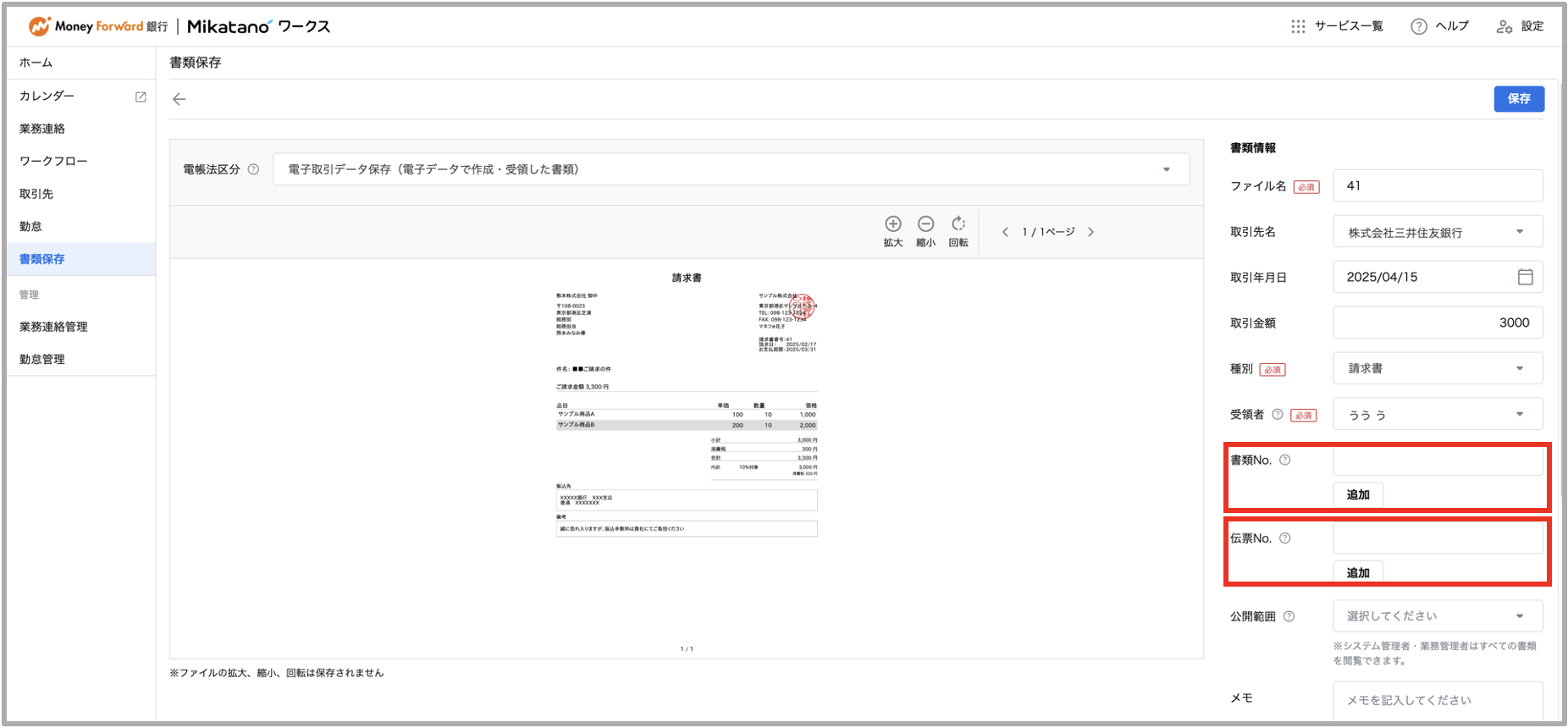Viewport: 1568px width, 728px height.
Task: Open the 公開範囲 選択してください dropdown
Action: coord(1438,615)
